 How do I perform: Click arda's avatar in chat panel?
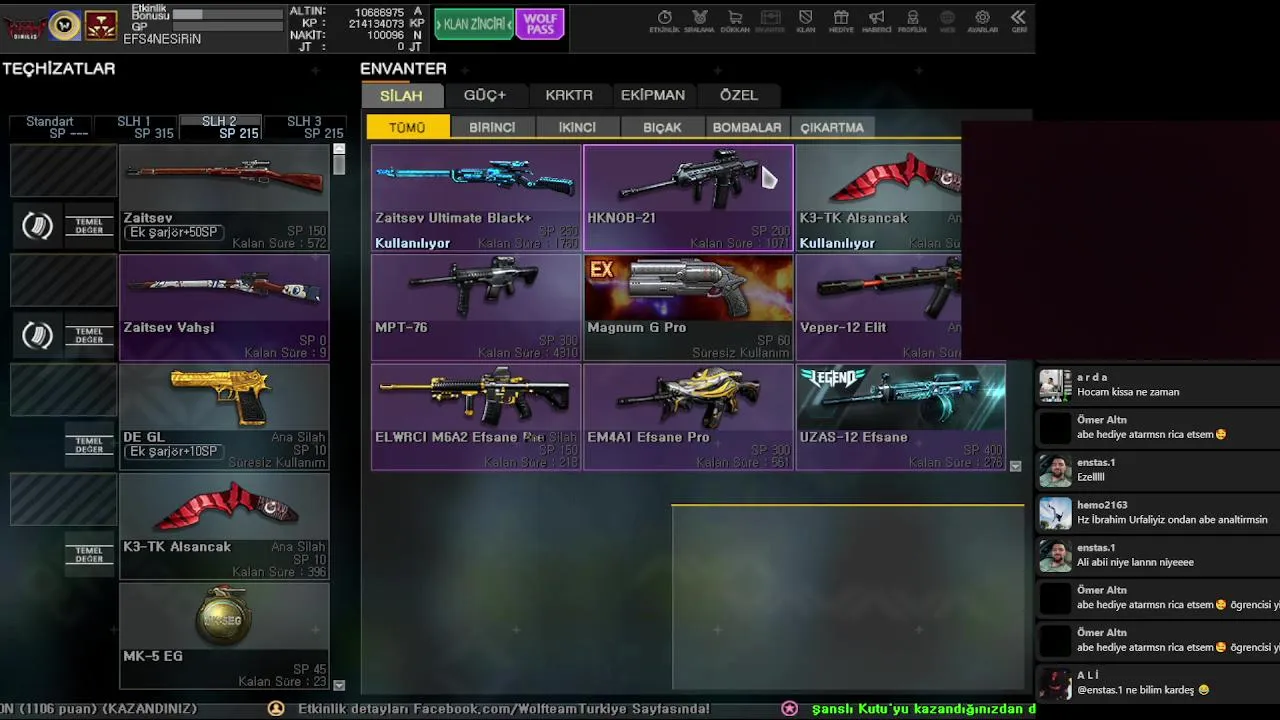1055,385
